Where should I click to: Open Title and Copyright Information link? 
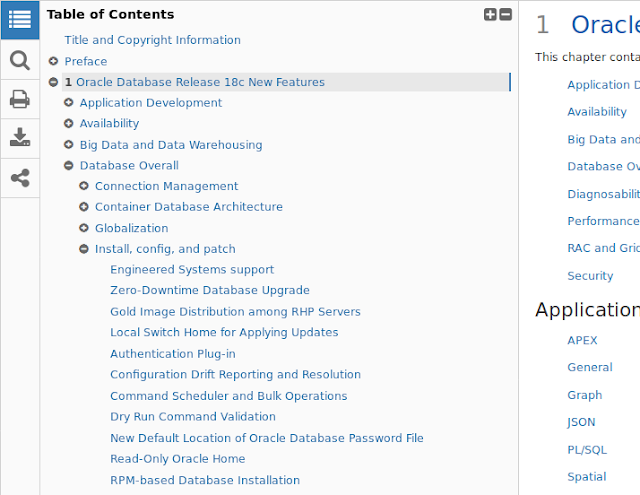(x=152, y=40)
